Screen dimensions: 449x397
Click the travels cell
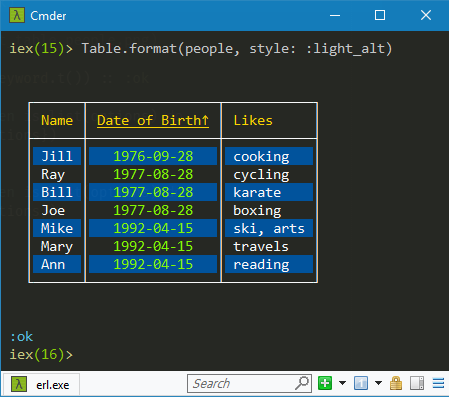pyautogui.click(x=261, y=246)
